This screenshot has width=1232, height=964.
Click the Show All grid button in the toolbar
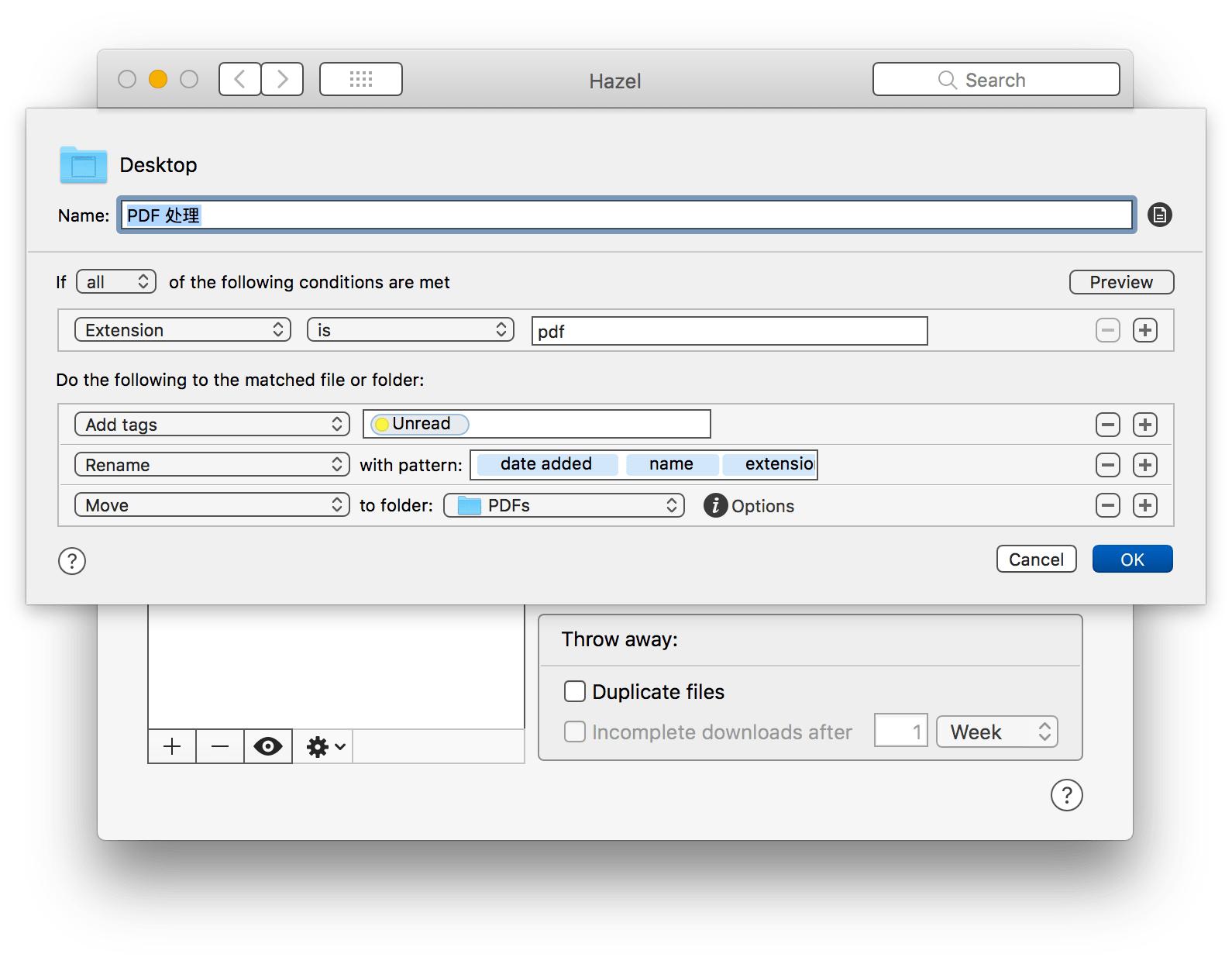[361, 79]
